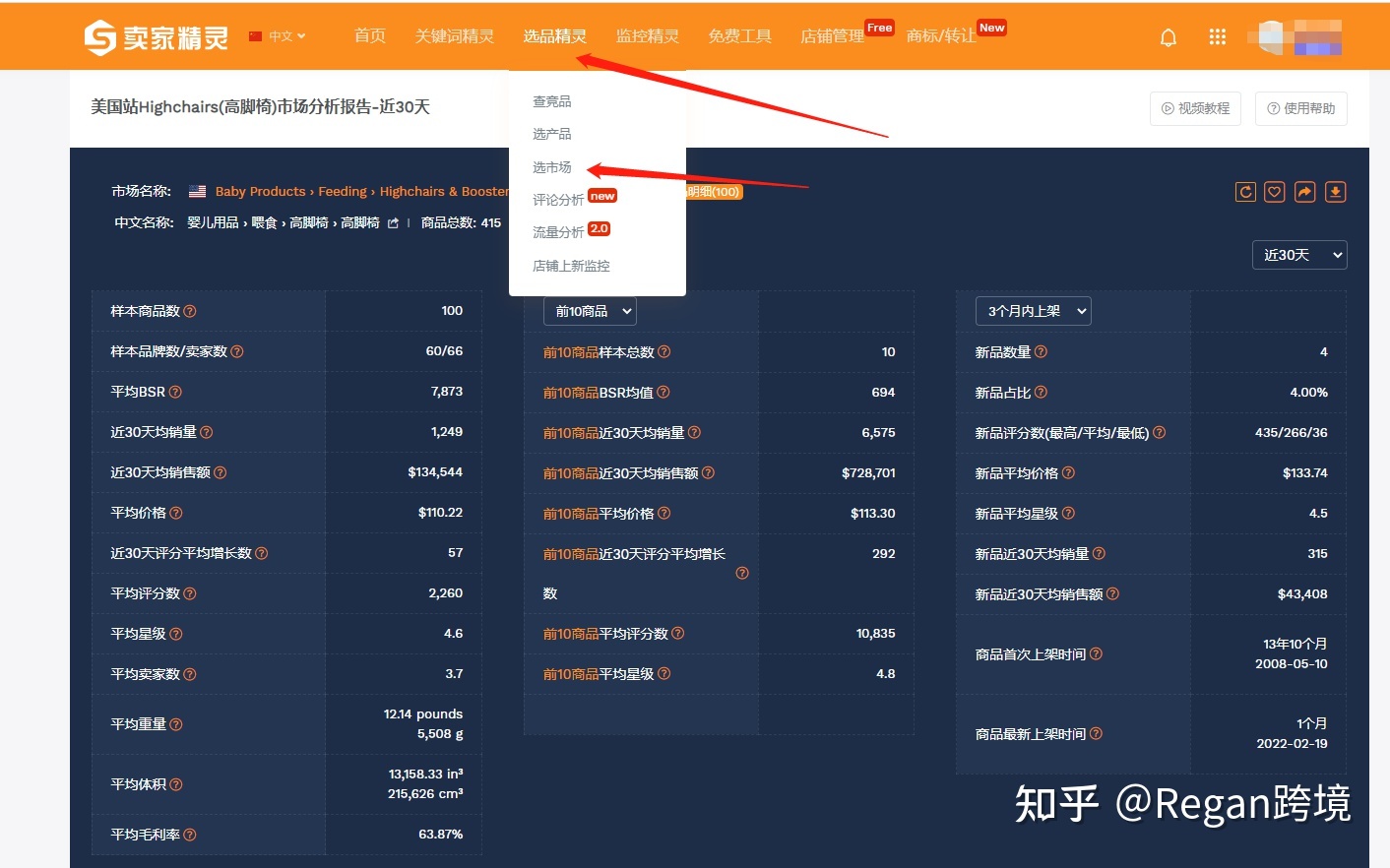This screenshot has width=1390, height=868.
Task: Click the help icon next to 新品平均星级
Action: [x=1069, y=513]
